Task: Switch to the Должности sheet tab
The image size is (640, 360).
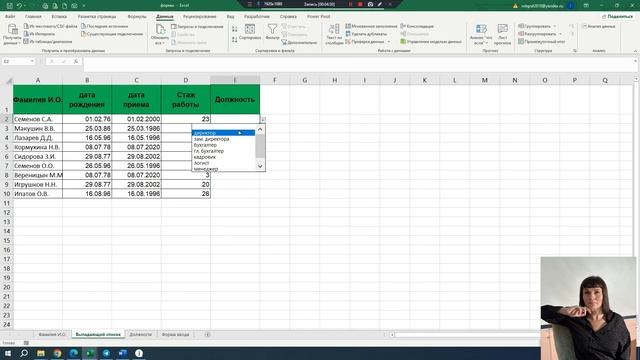Action: tap(140, 334)
